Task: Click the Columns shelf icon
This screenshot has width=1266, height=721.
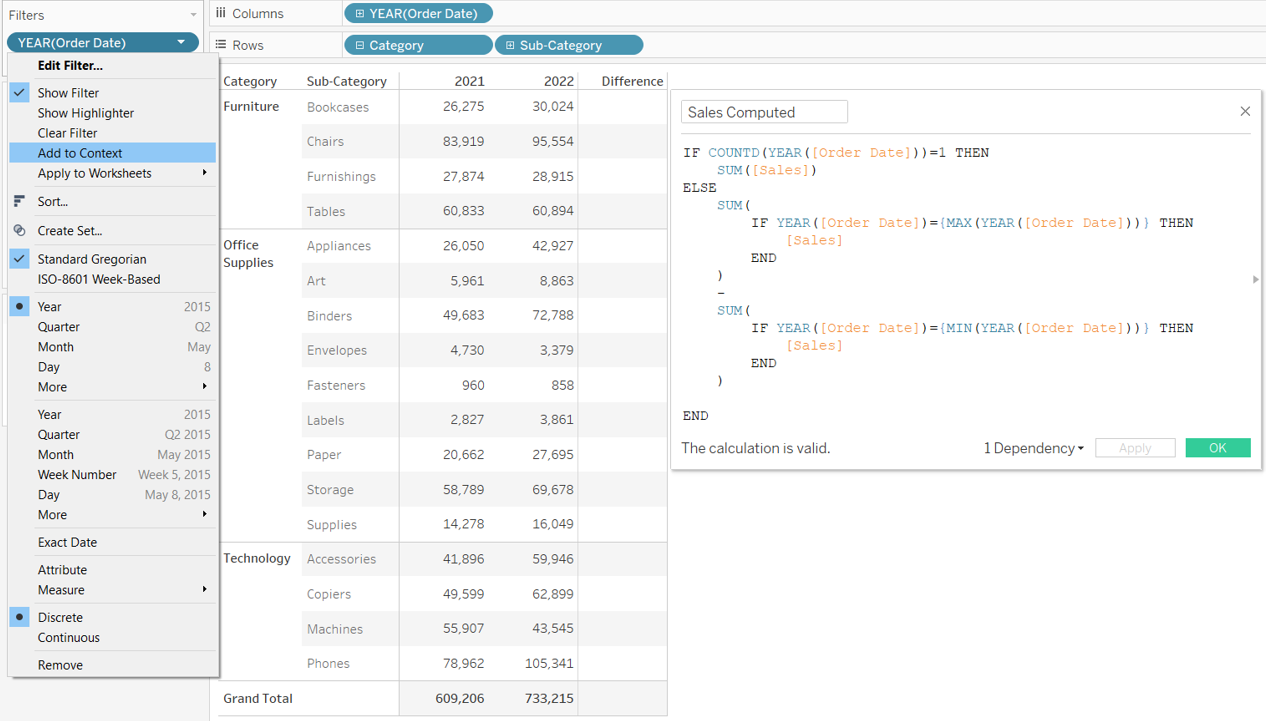Action: 220,13
